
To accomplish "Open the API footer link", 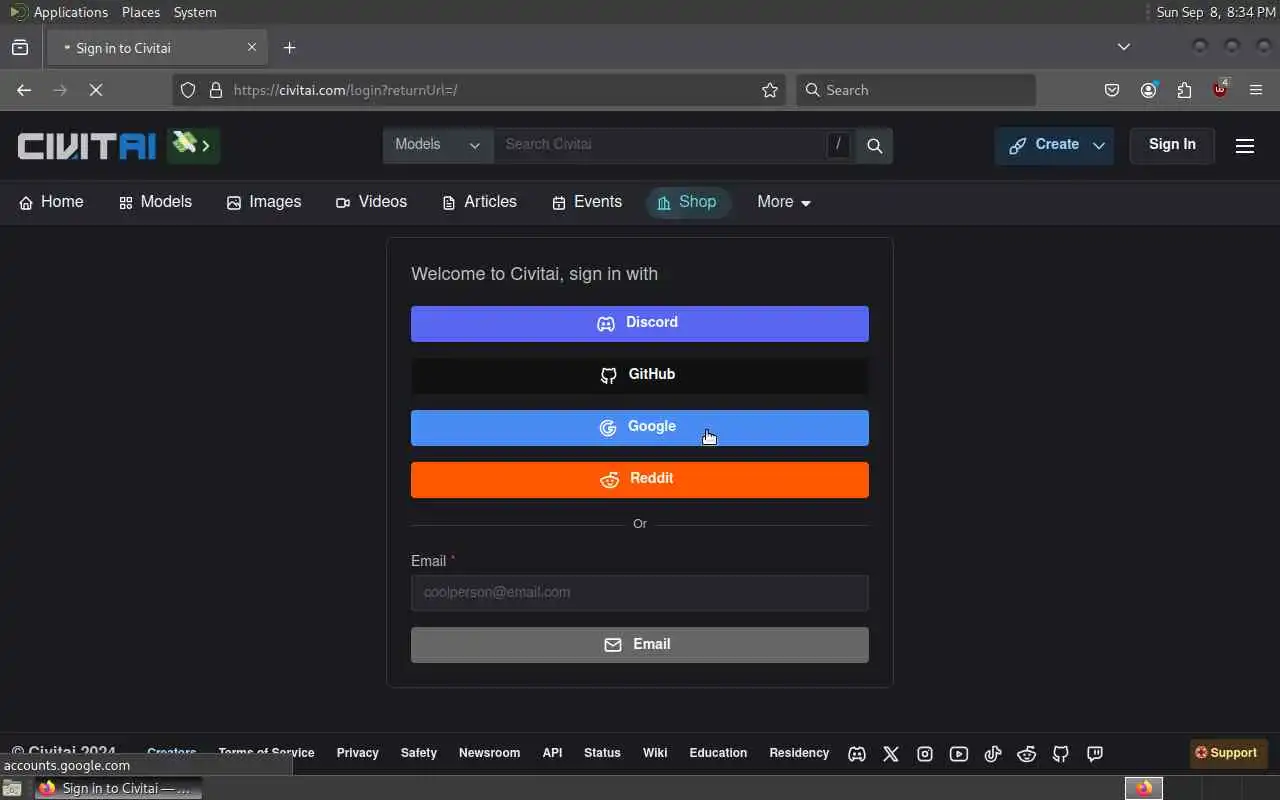I will click(552, 753).
